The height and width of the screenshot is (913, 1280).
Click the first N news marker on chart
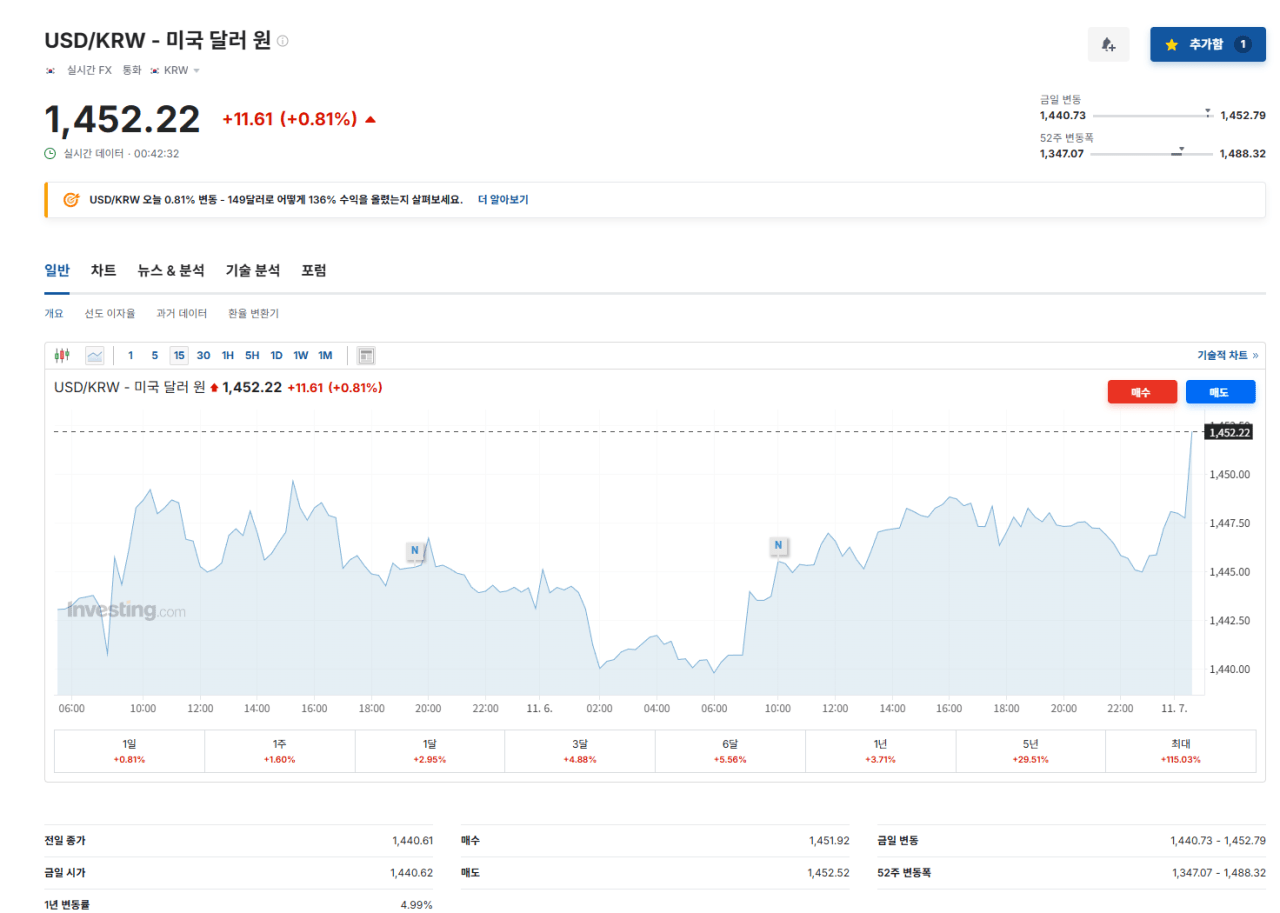pos(415,550)
